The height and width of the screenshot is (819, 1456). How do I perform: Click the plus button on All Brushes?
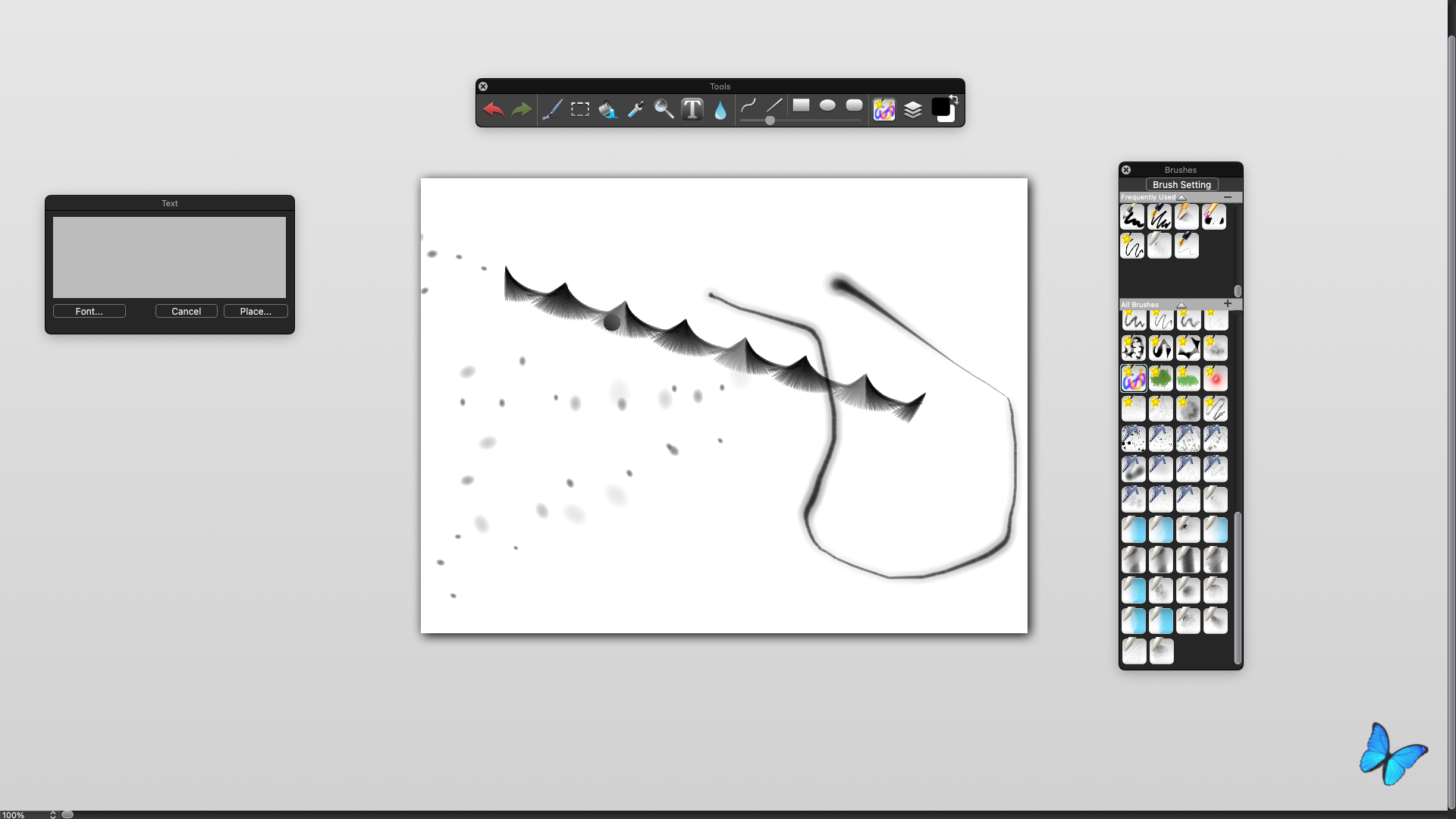pos(1228,303)
